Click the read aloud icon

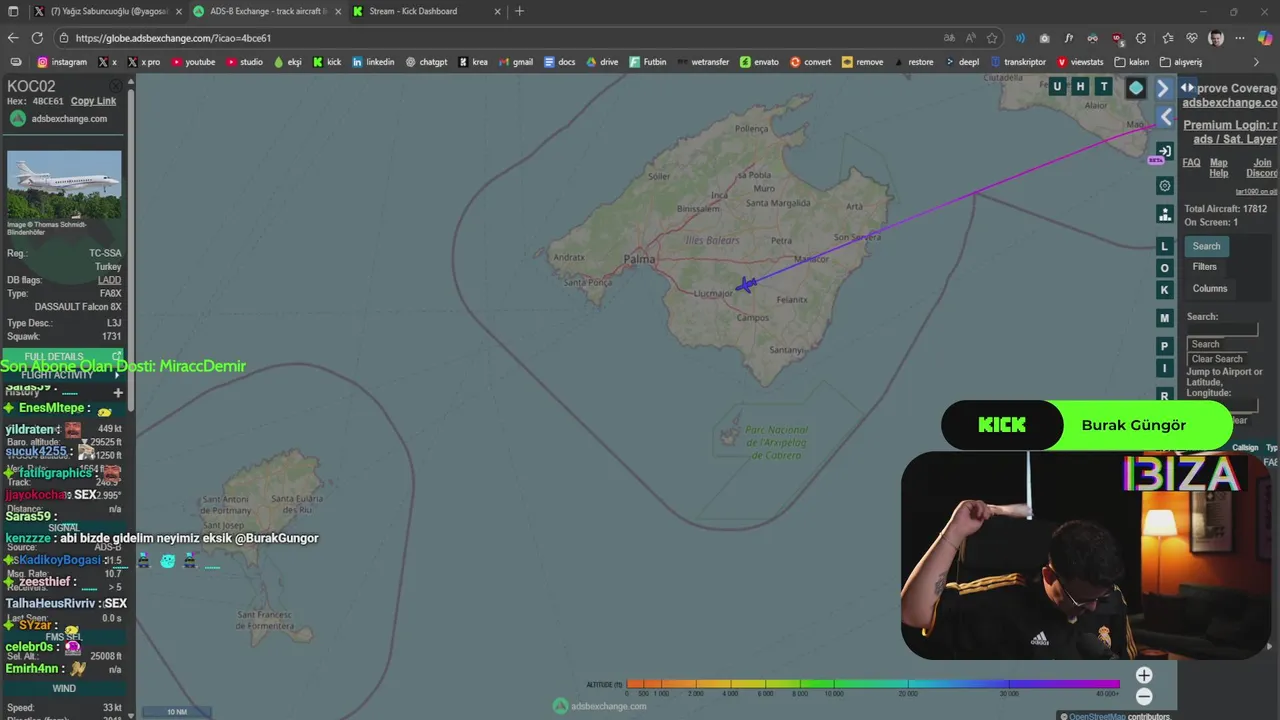pos(970,38)
